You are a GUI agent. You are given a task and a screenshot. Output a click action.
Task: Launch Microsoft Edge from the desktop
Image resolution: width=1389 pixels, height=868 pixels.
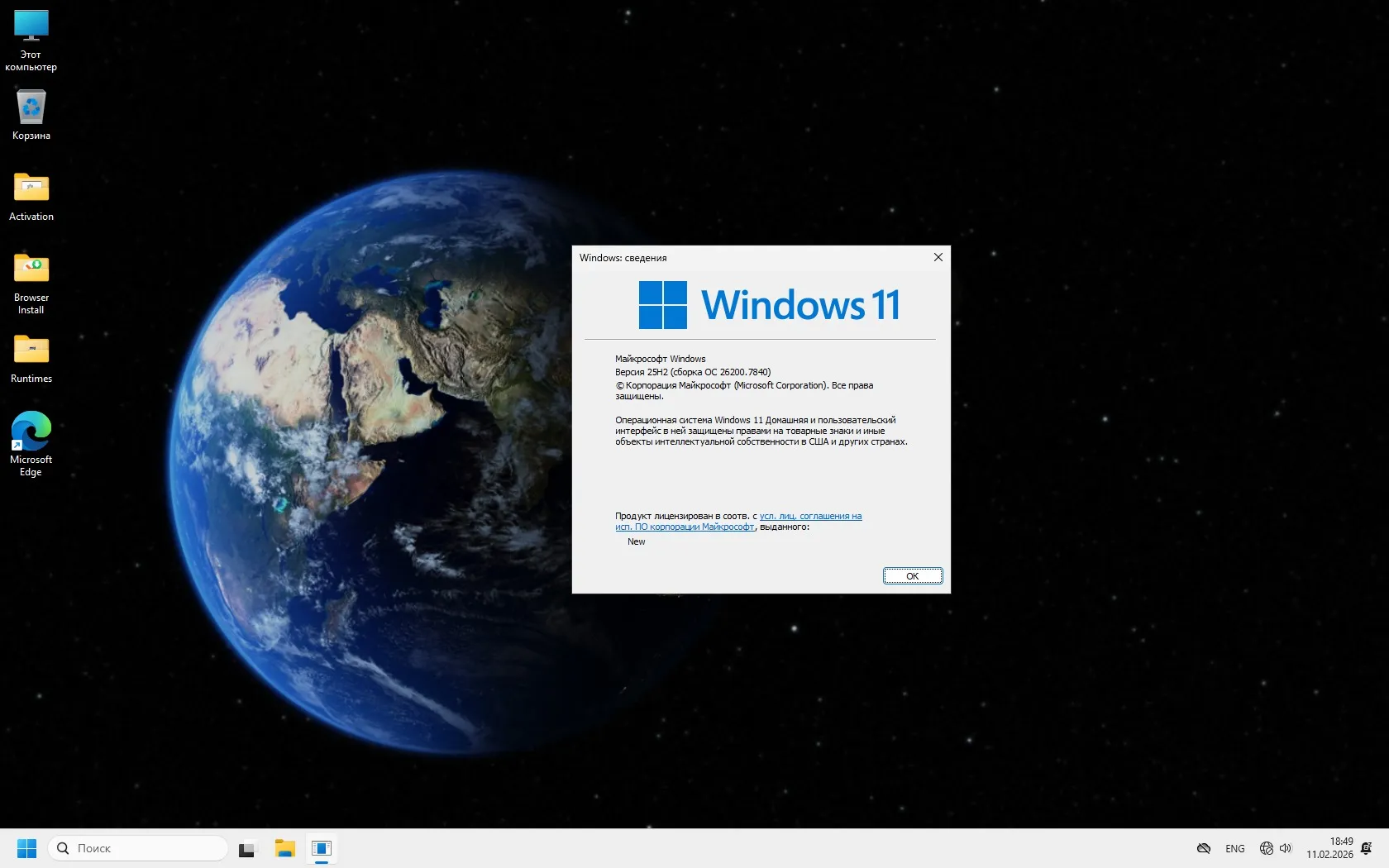pyautogui.click(x=31, y=434)
